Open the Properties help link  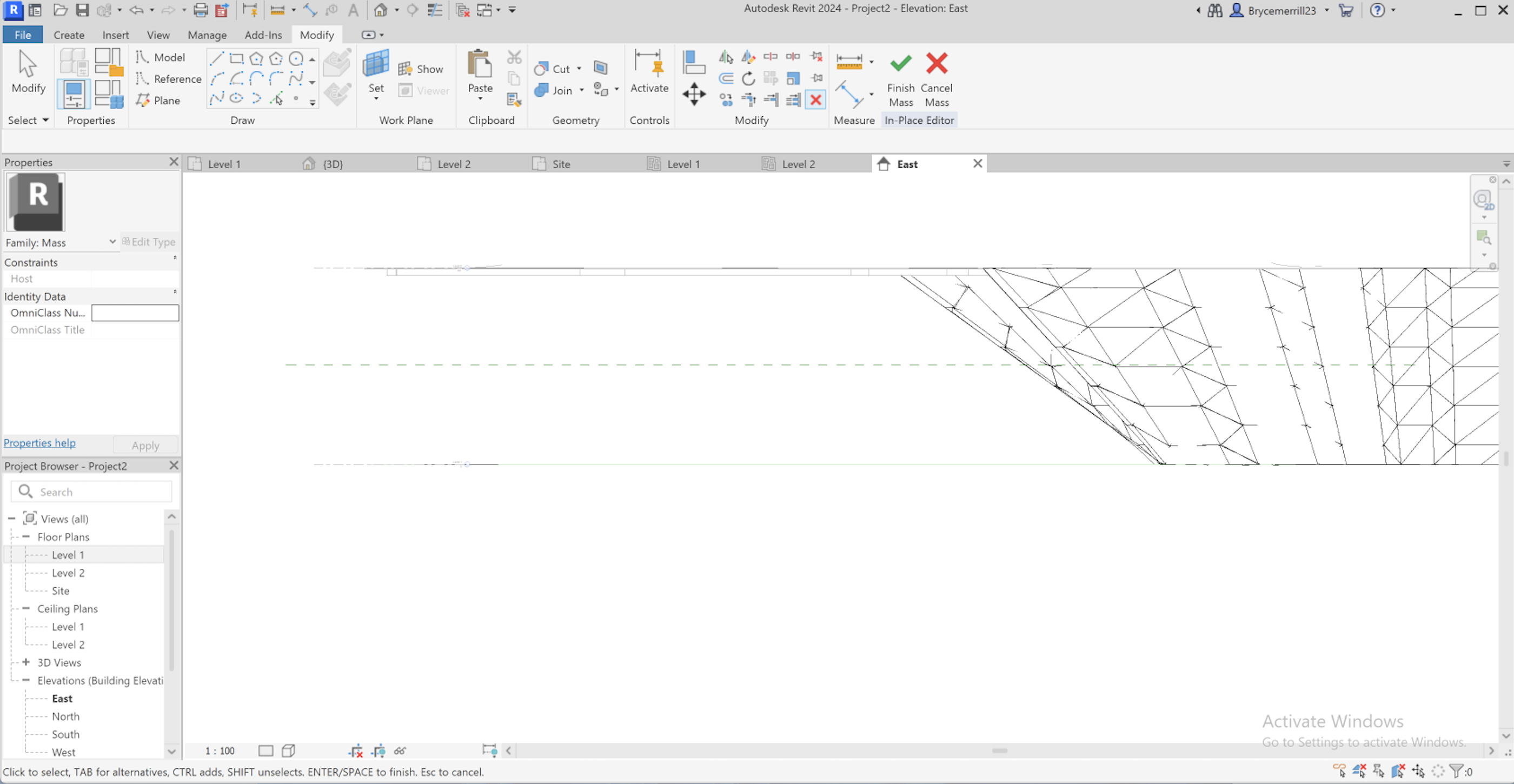click(39, 442)
